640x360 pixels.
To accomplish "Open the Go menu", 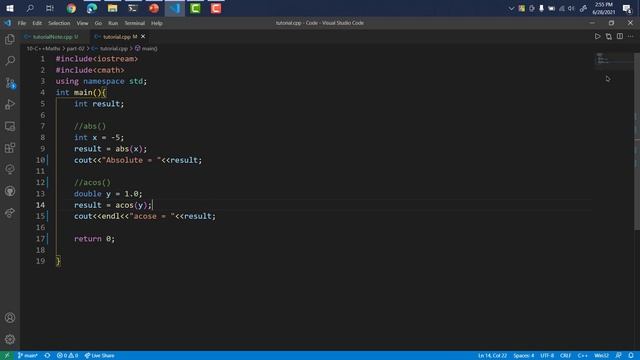I will coord(98,23).
